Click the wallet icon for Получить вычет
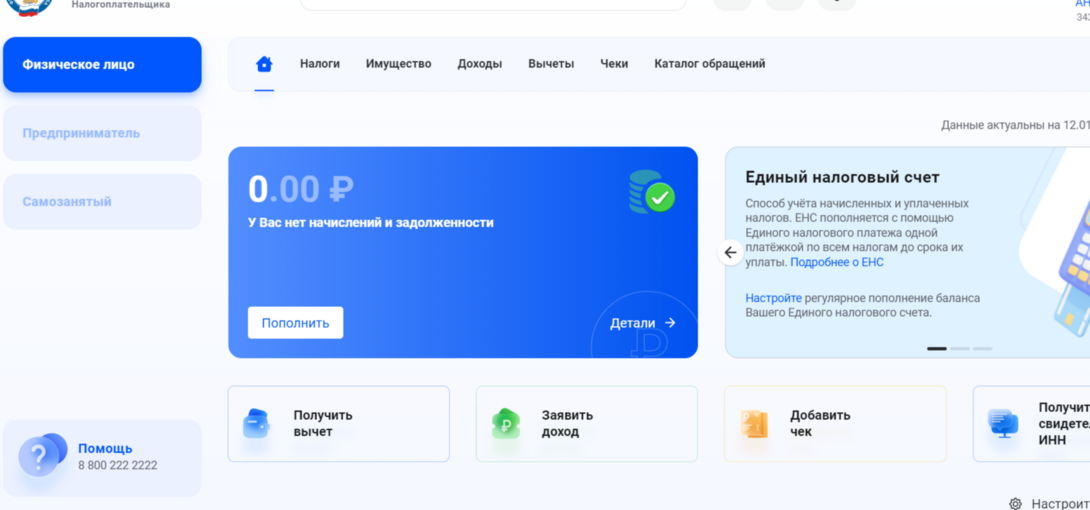Screen dimensions: 1090x510 (257, 424)
